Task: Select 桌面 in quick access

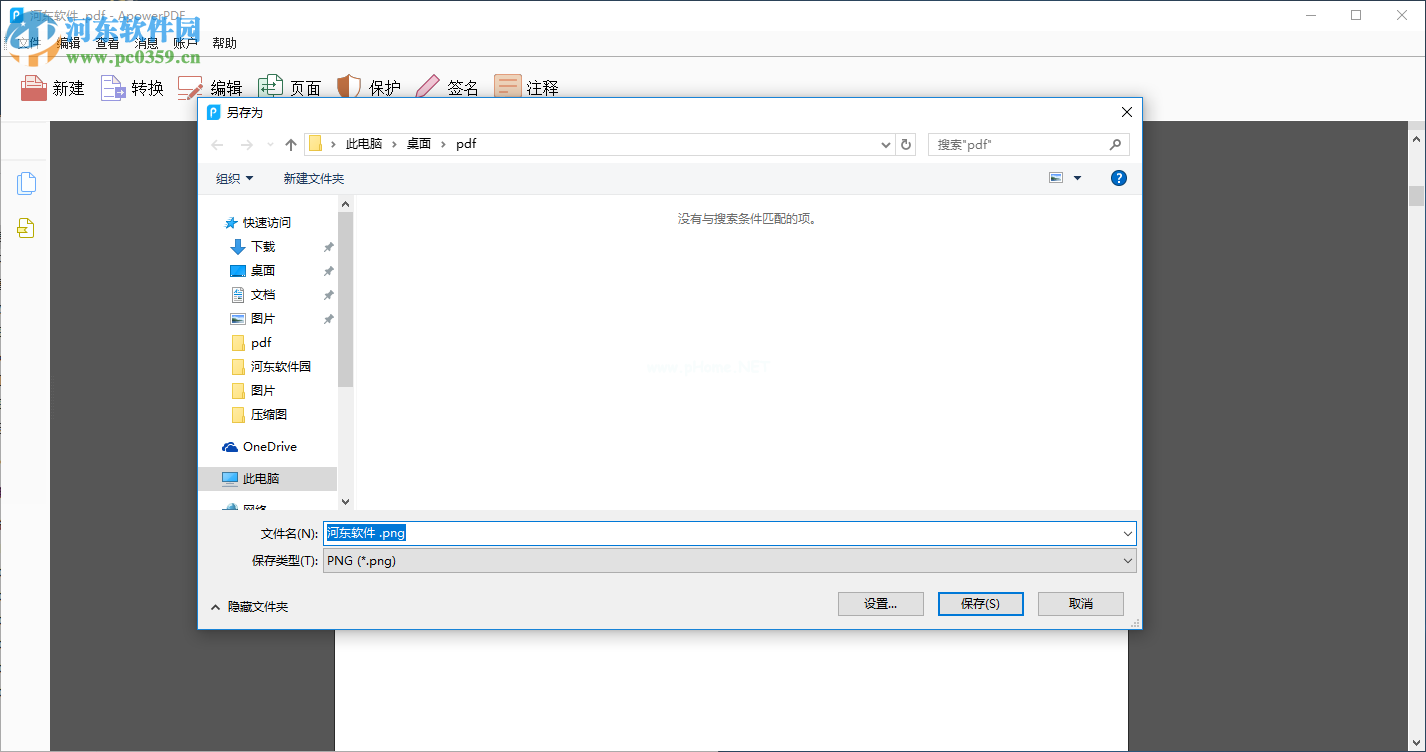Action: [x=263, y=270]
